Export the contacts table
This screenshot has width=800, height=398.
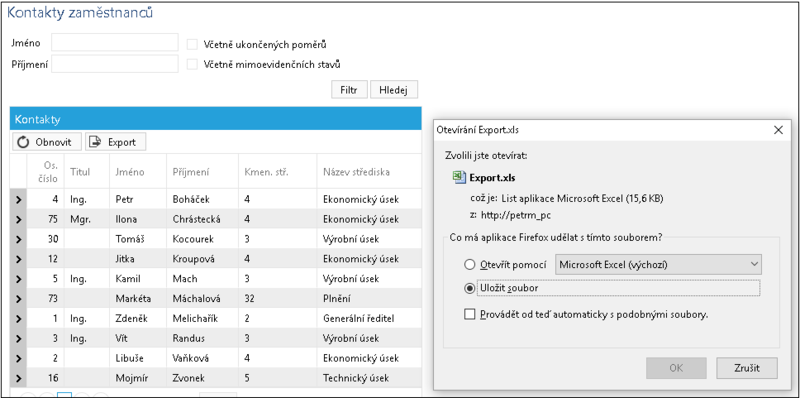(116, 142)
